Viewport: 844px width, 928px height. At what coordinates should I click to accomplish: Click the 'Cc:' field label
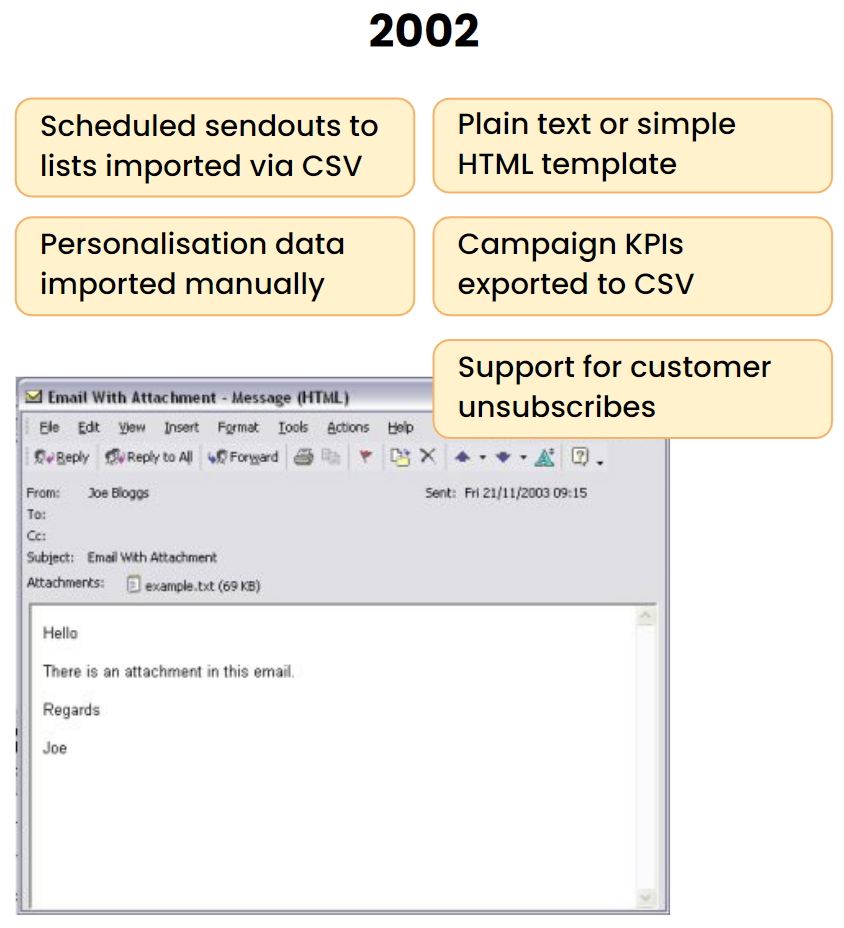pos(36,536)
